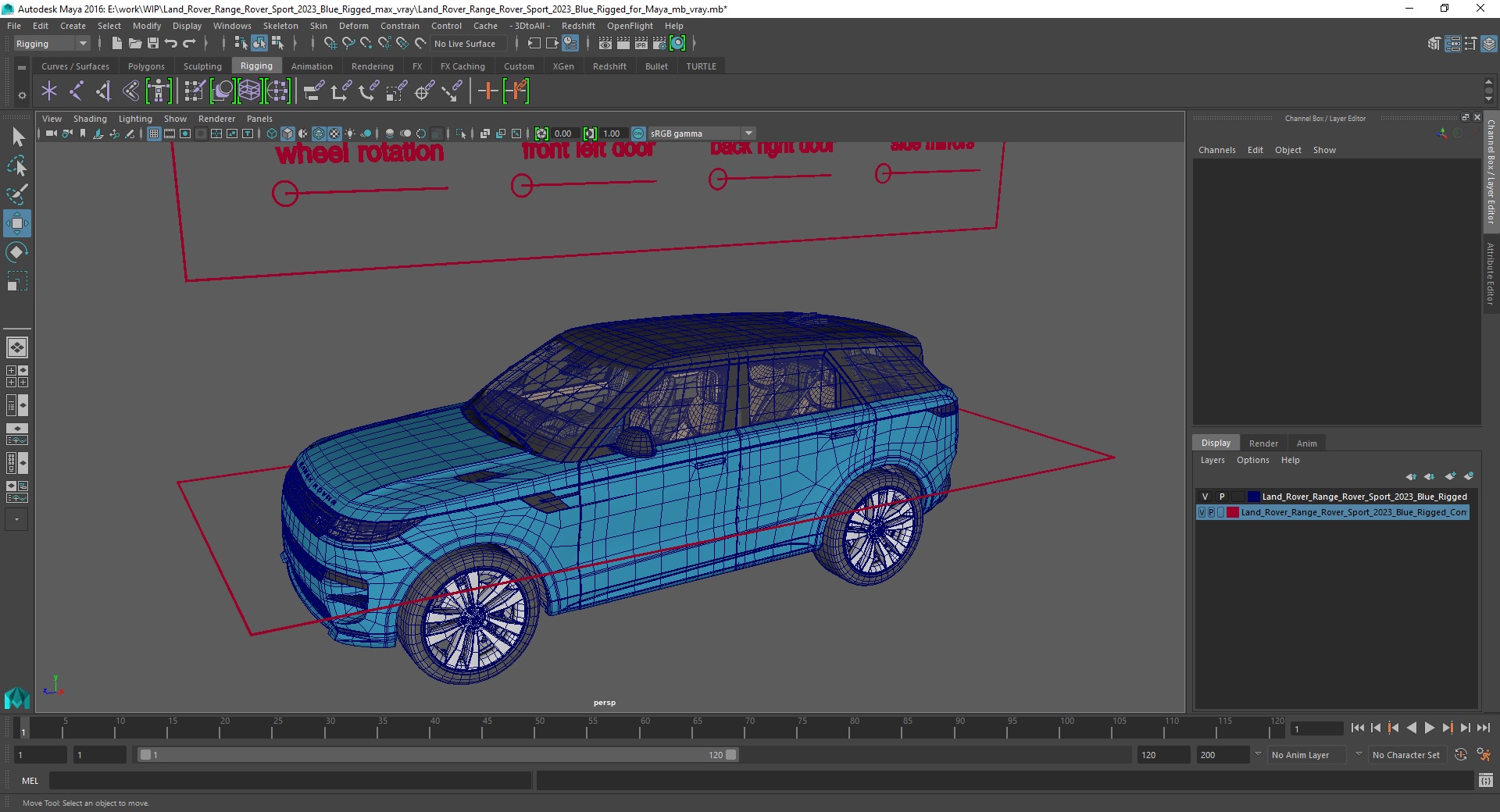Screen dimensions: 1500x812
Task: Click the Create Lattice shelf icon
Action: (249, 91)
